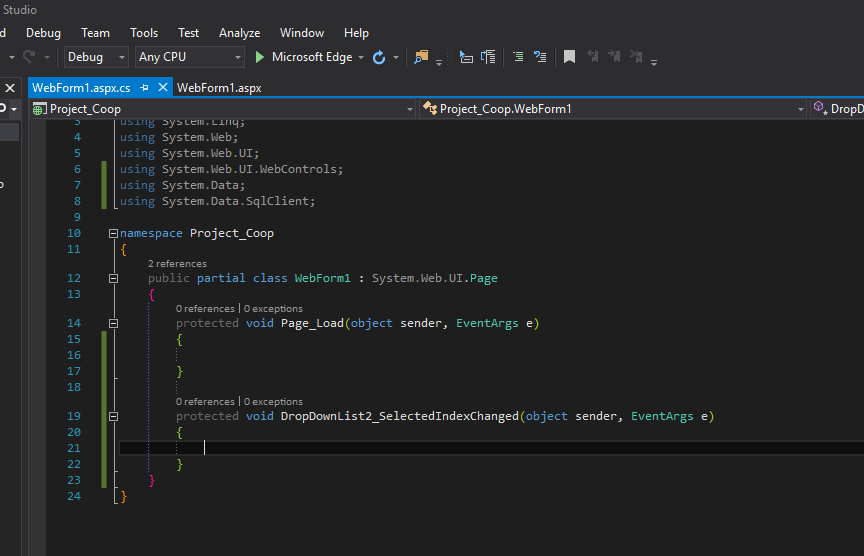Click the uncomment selected lines icon
Image resolution: width=864 pixels, height=556 pixels.
540,57
